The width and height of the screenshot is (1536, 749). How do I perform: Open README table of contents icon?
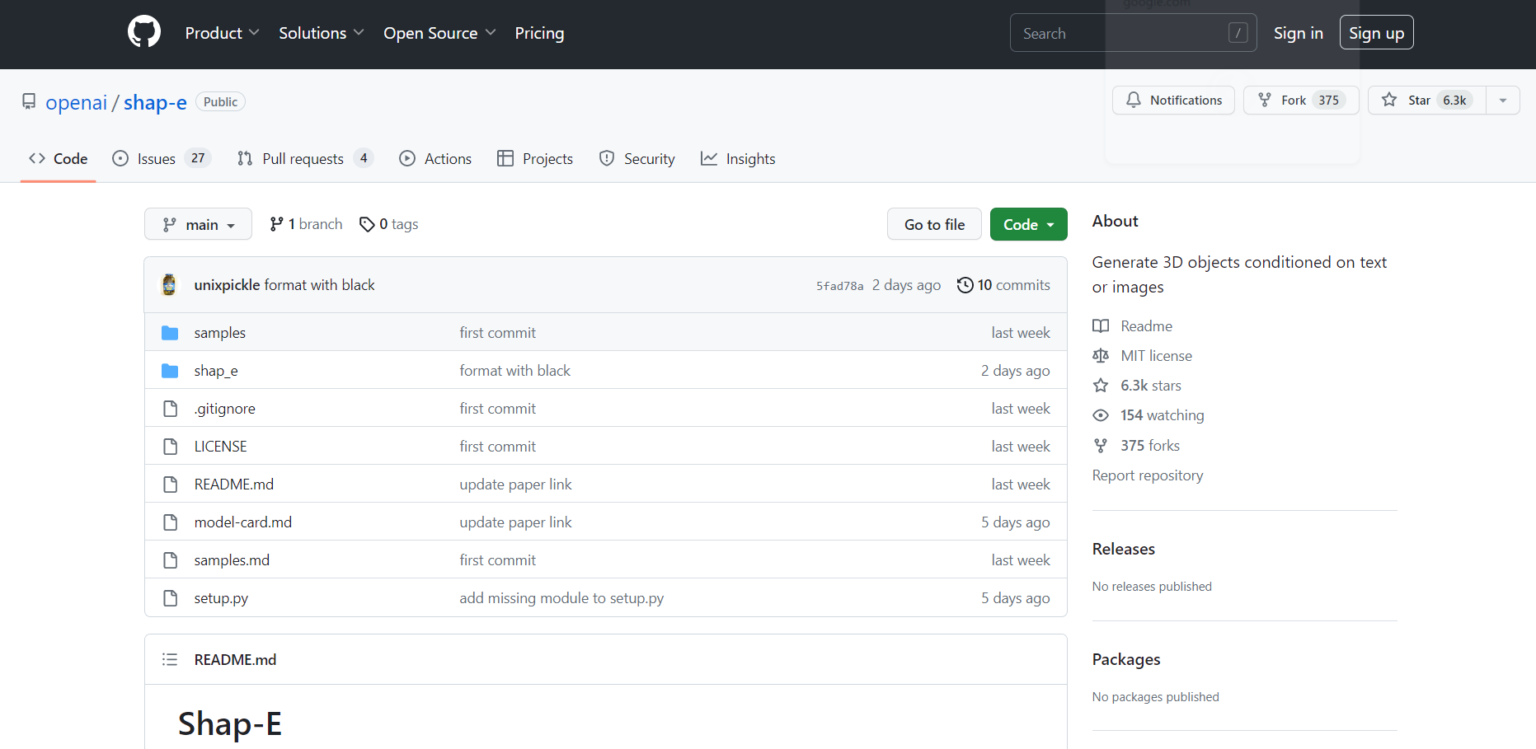click(170, 660)
